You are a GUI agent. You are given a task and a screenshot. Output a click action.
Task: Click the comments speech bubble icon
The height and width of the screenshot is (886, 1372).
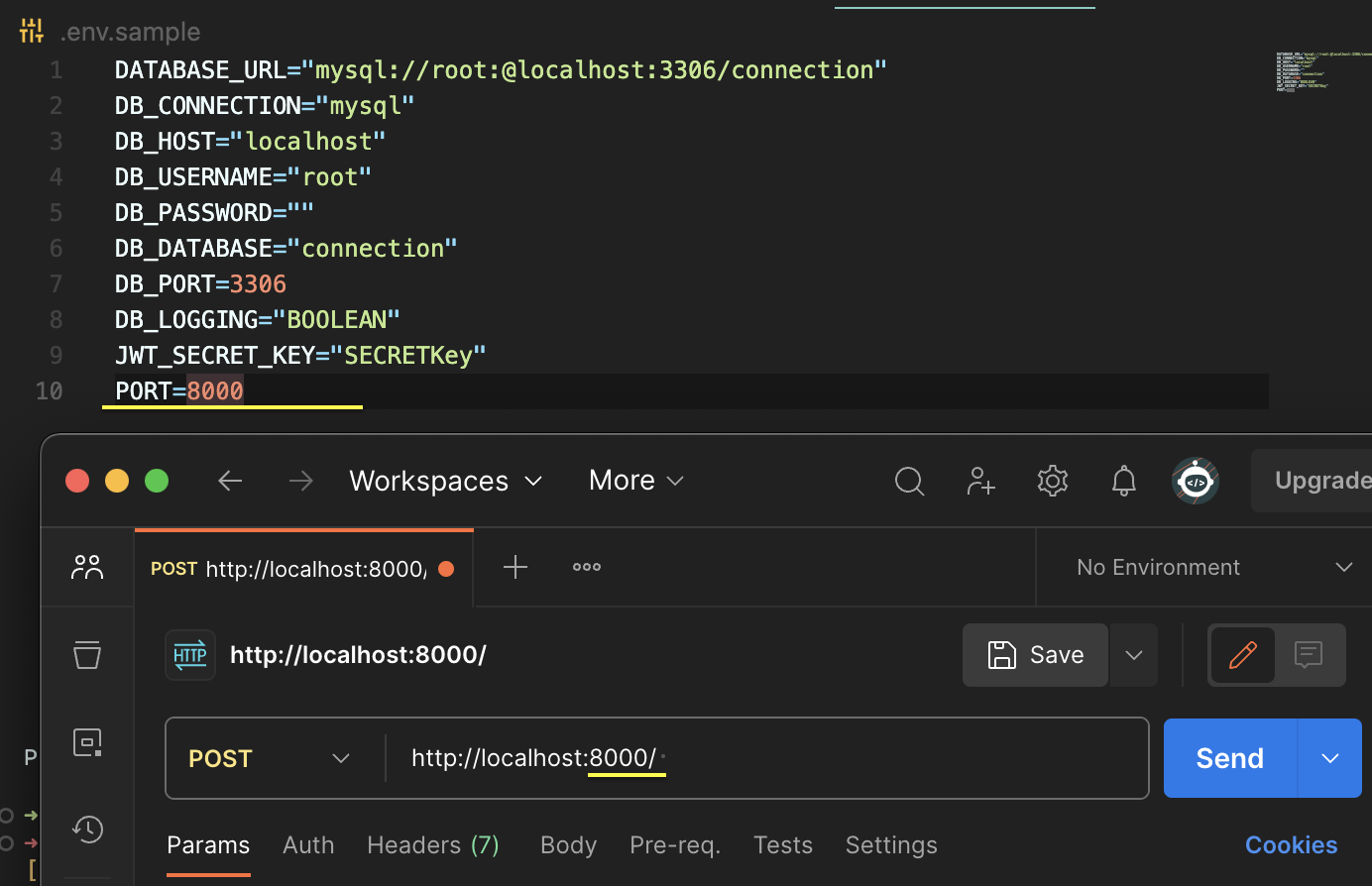pyautogui.click(x=1309, y=655)
